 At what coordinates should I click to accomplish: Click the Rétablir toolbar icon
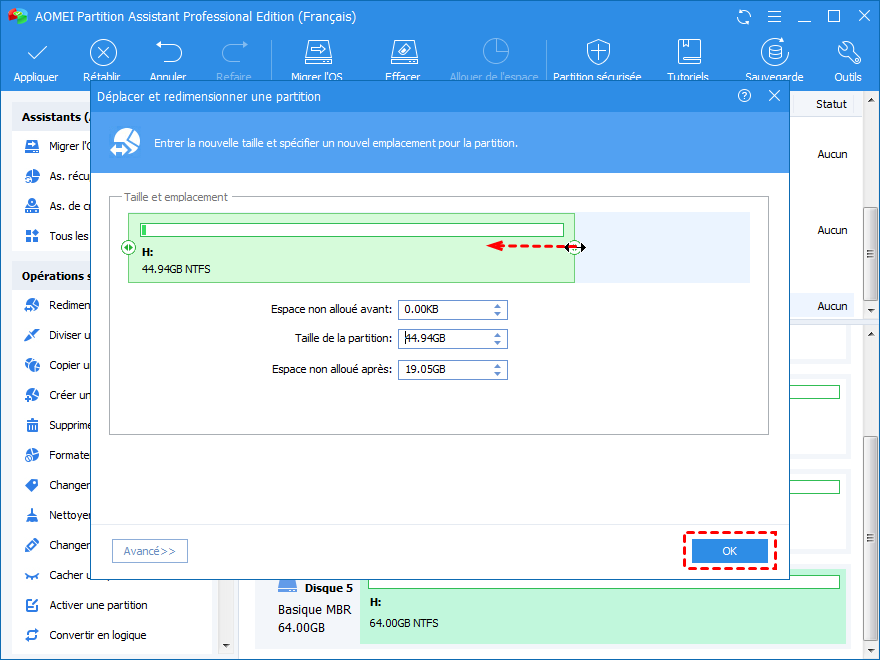click(103, 53)
